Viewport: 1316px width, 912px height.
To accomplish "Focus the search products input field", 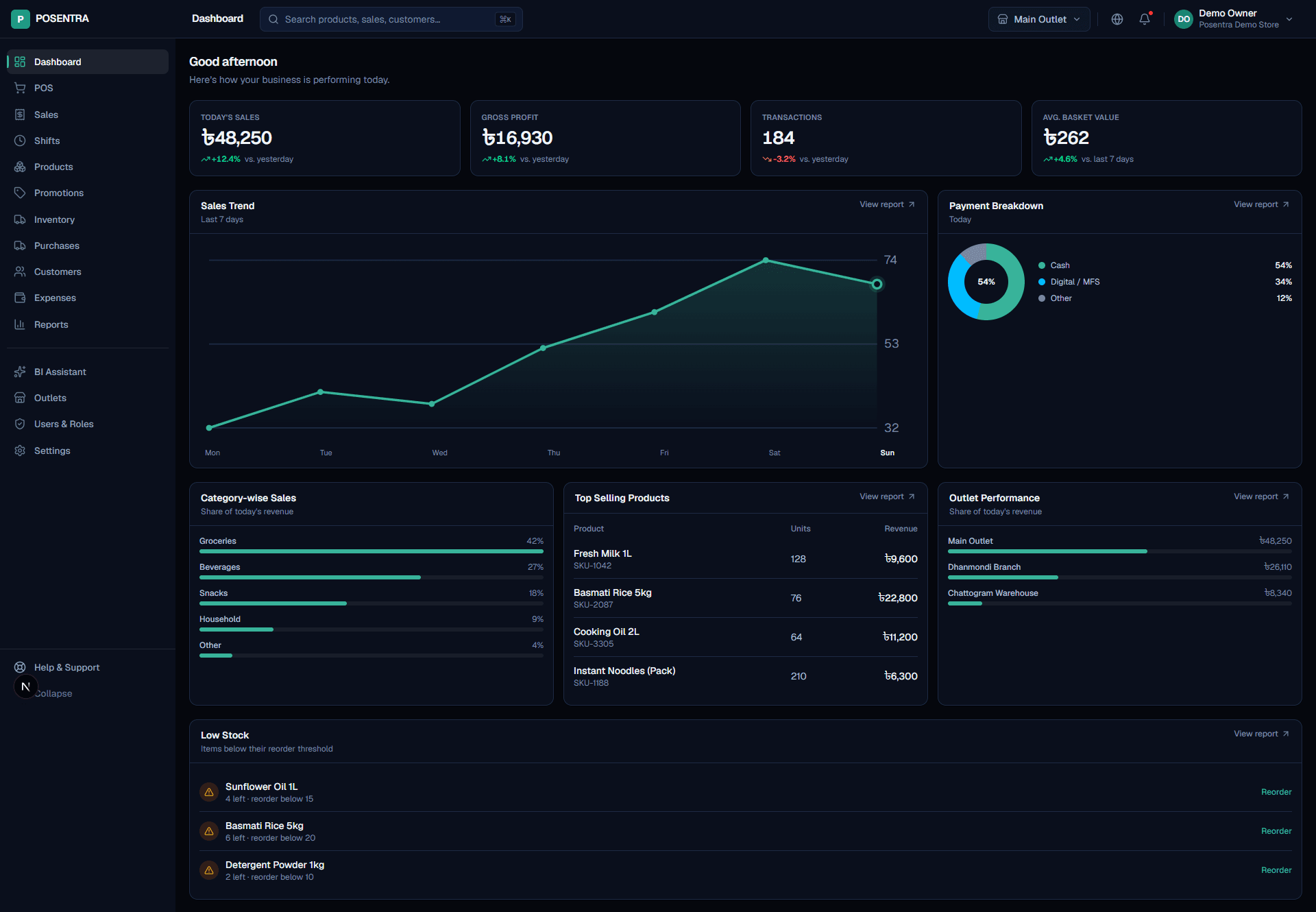I will (x=391, y=19).
